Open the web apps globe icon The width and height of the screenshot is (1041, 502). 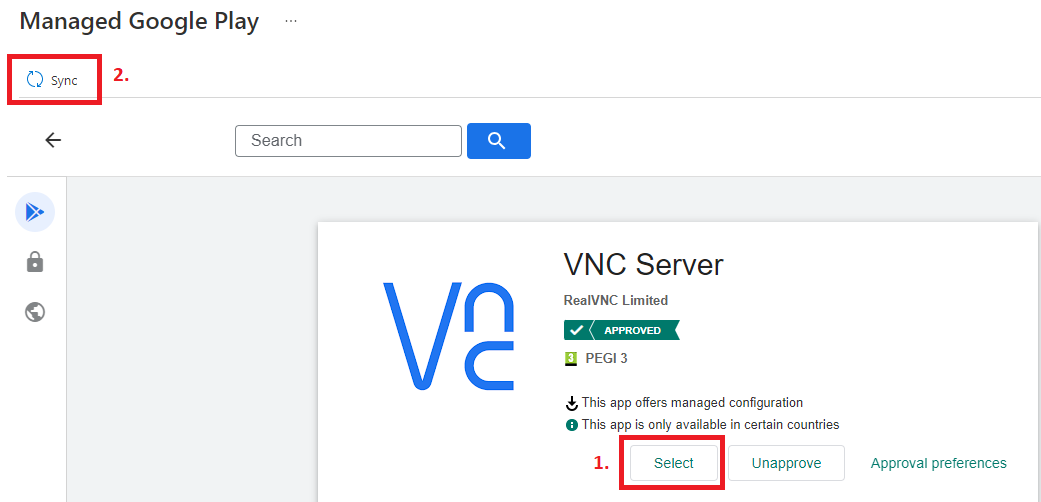[x=35, y=312]
